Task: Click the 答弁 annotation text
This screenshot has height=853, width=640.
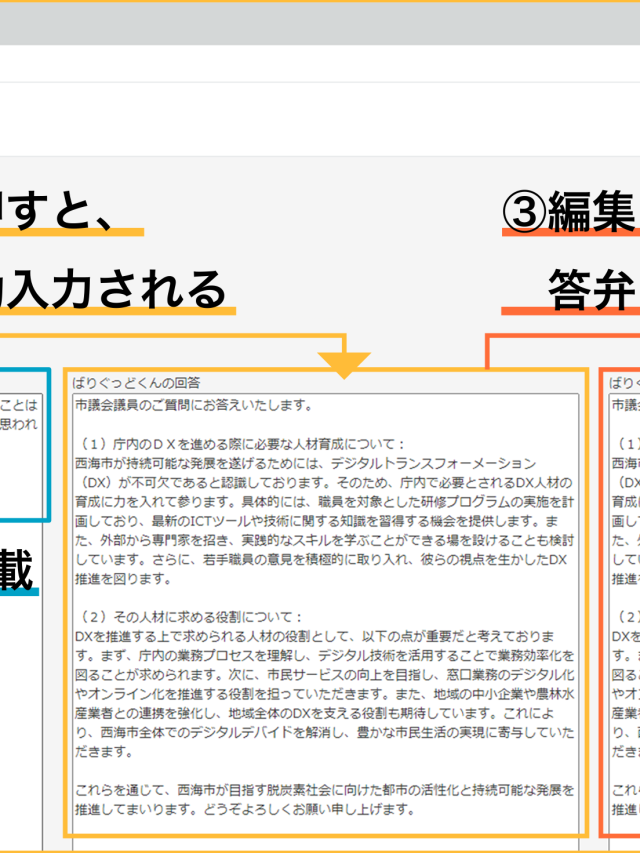Action: tap(593, 291)
